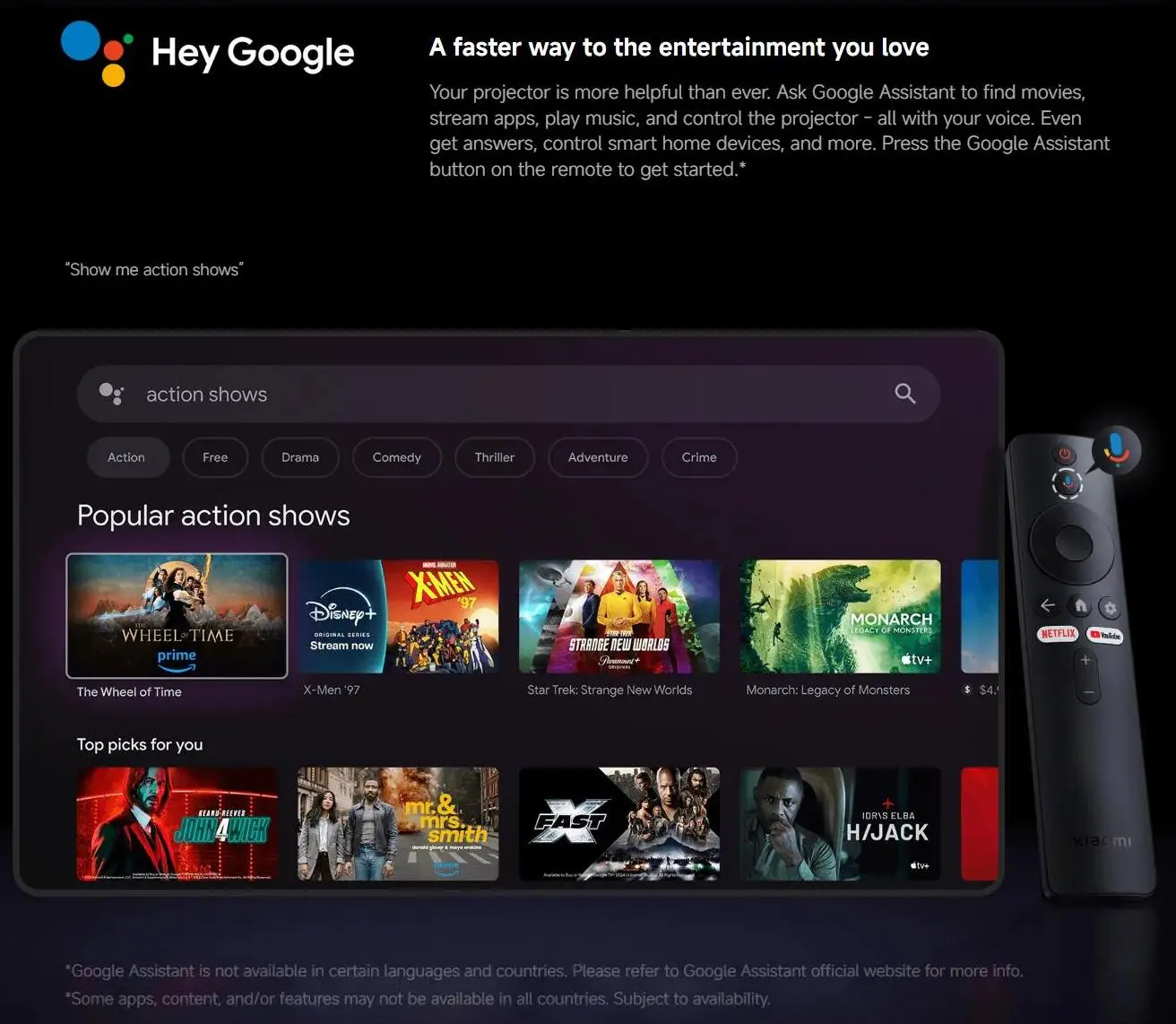Screen dimensions: 1176x1024
Task: Tap the red power button on remote
Action: [1064, 454]
